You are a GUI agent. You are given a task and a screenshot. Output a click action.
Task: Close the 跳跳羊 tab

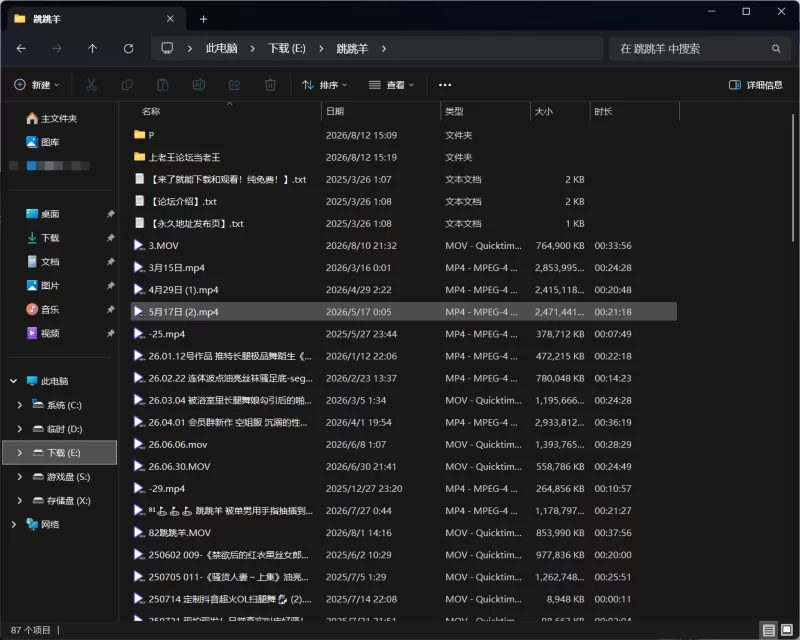pos(170,19)
